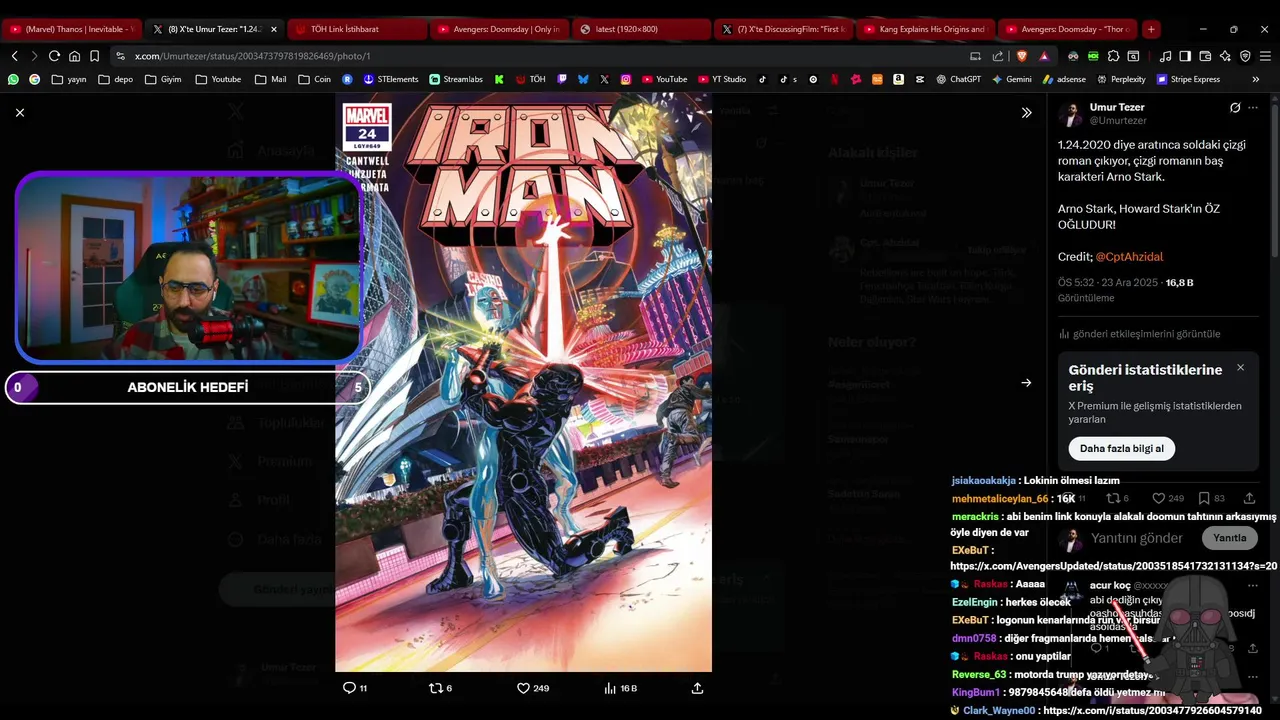Open the Instagram bookmark icon

pos(626,79)
